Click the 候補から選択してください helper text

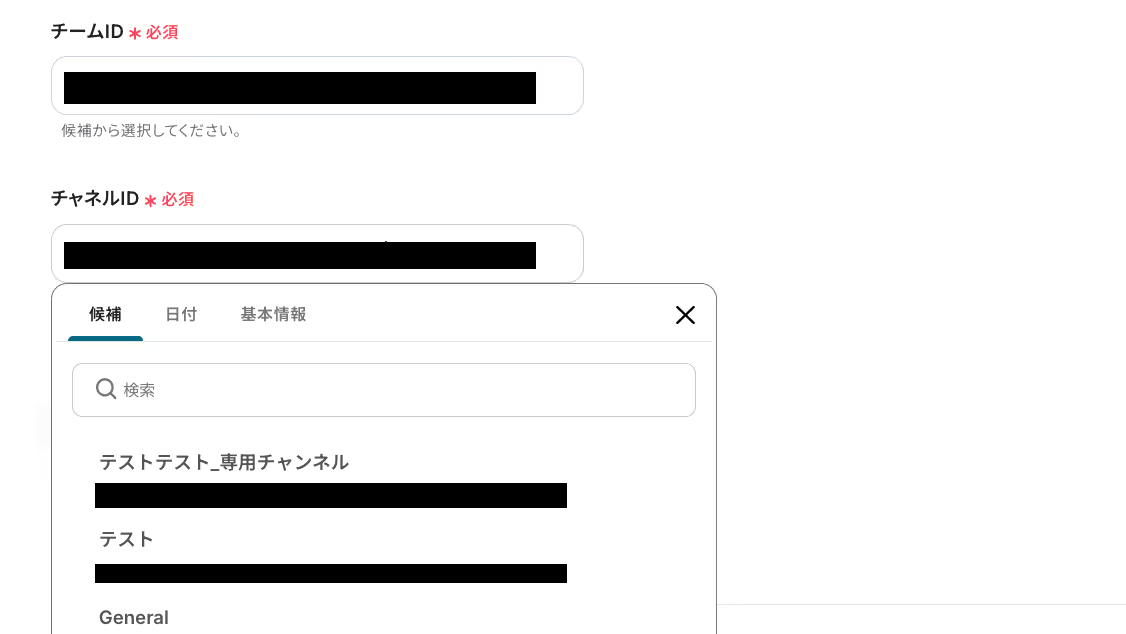tap(152, 131)
